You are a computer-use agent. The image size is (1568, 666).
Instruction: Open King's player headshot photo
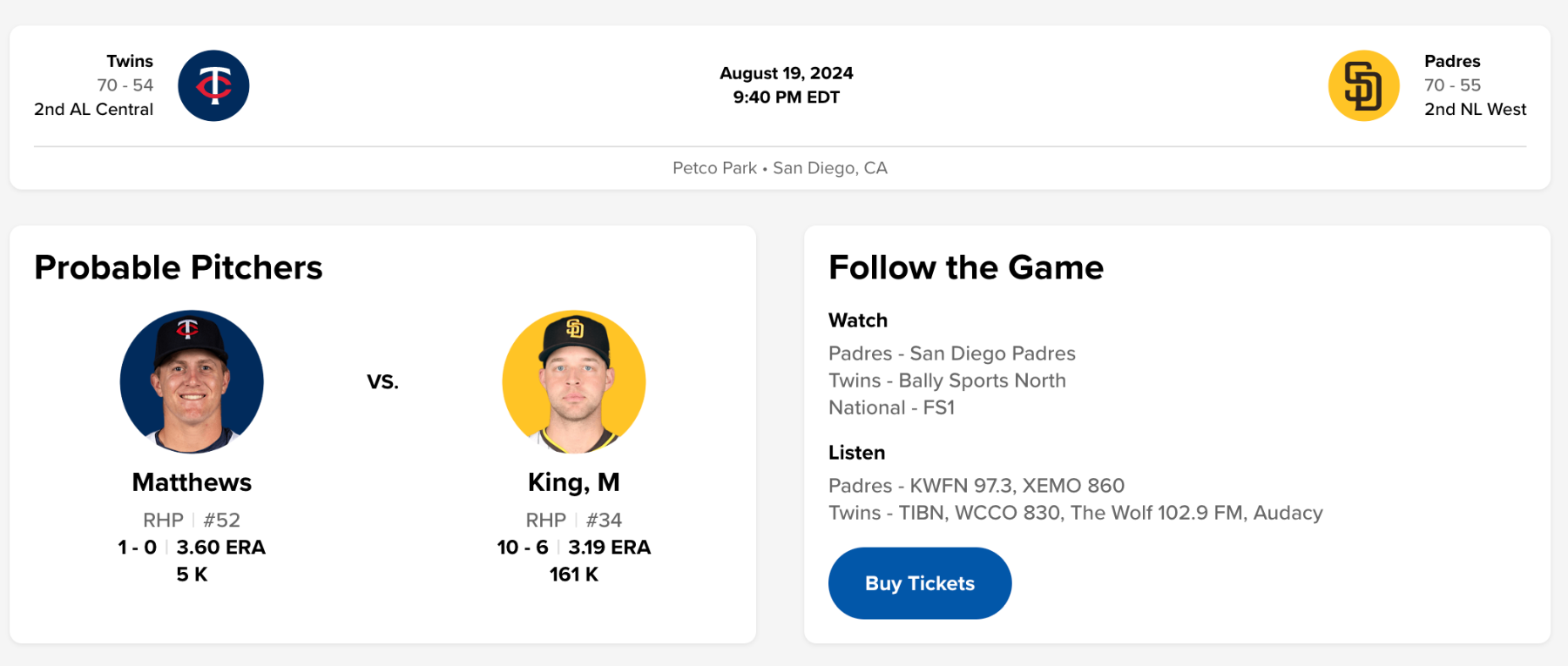click(x=574, y=381)
